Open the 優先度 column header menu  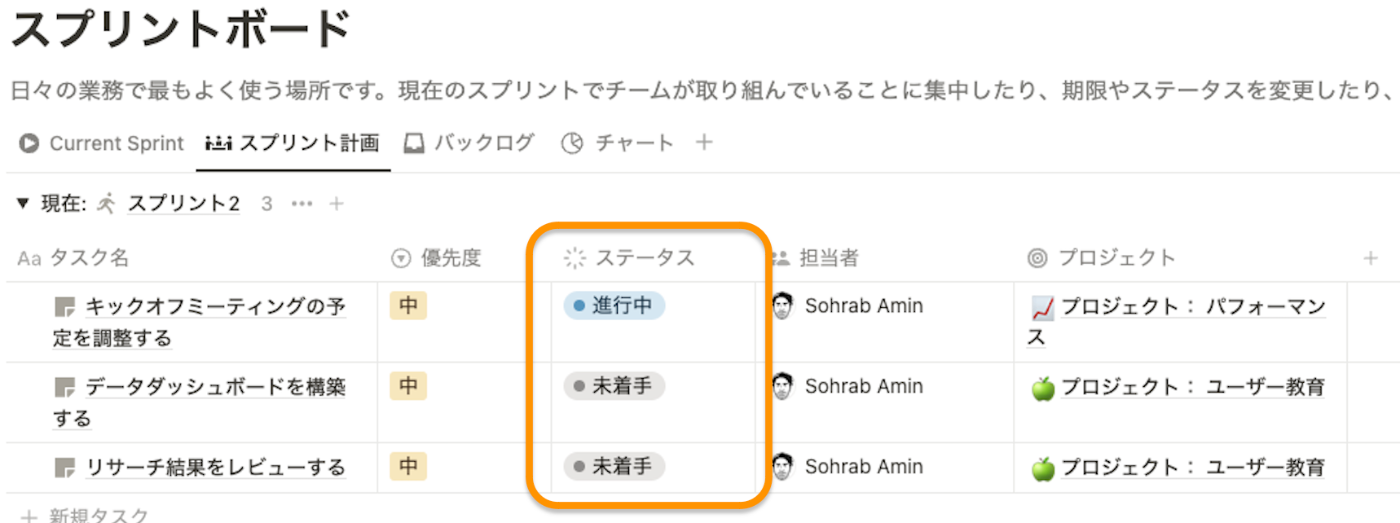click(436, 258)
